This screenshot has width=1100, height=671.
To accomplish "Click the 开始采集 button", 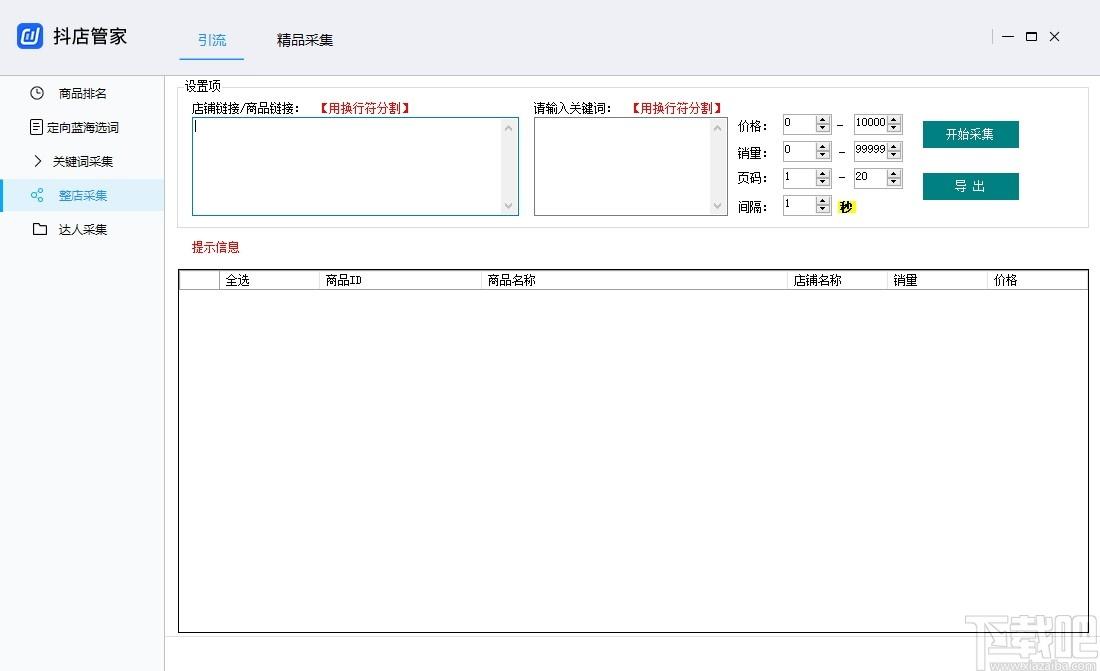I will (x=970, y=134).
